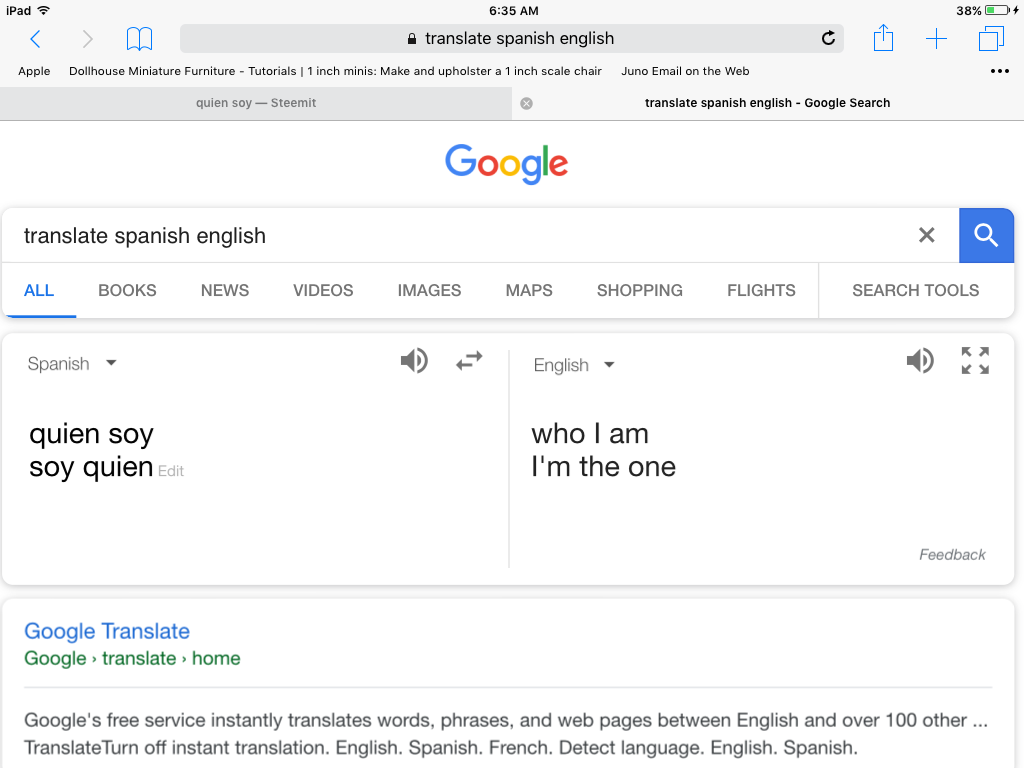
Task: Clear the search box with the X
Action: [926, 235]
